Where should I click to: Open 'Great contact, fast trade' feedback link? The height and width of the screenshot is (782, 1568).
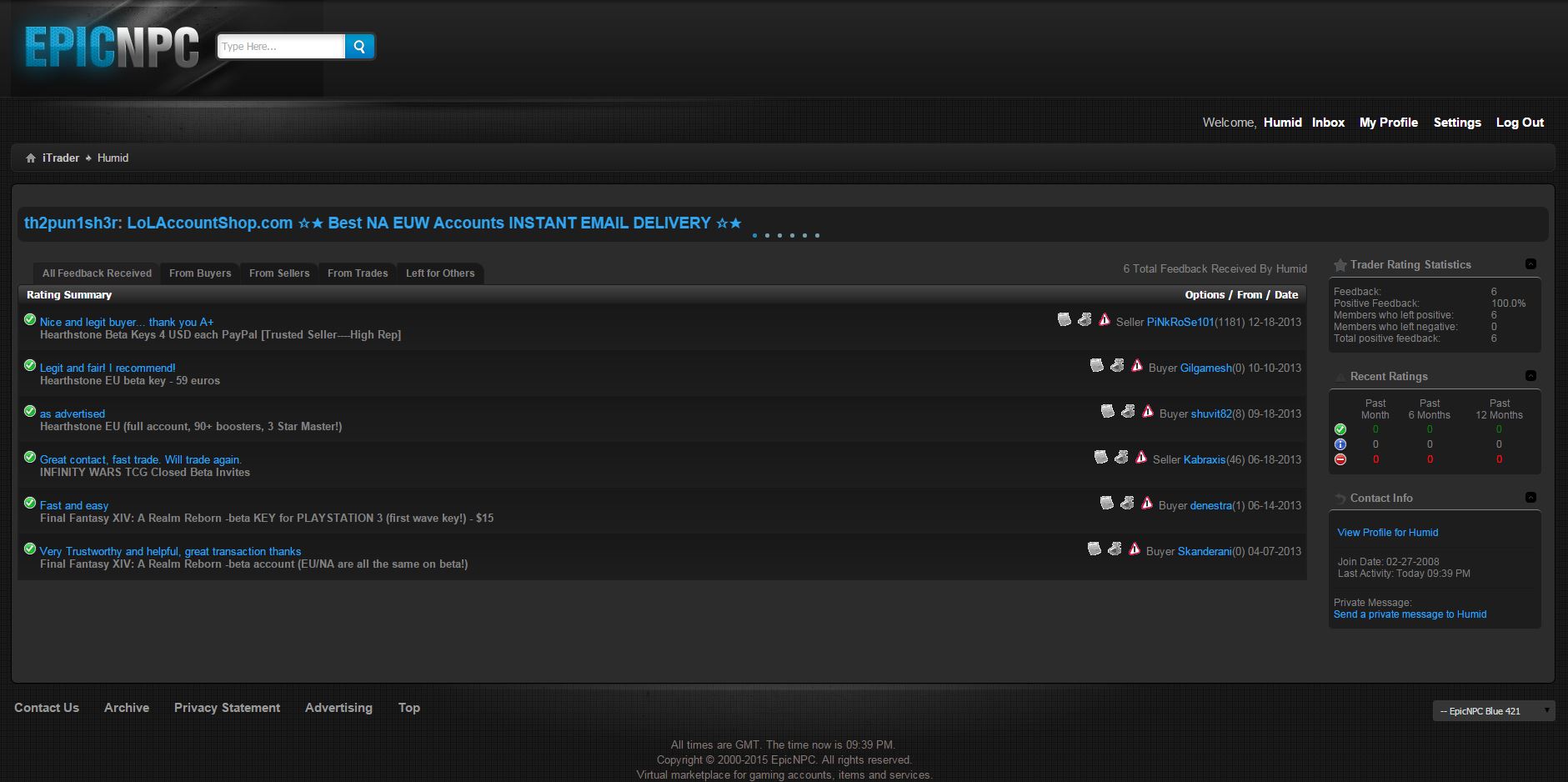[x=141, y=459]
